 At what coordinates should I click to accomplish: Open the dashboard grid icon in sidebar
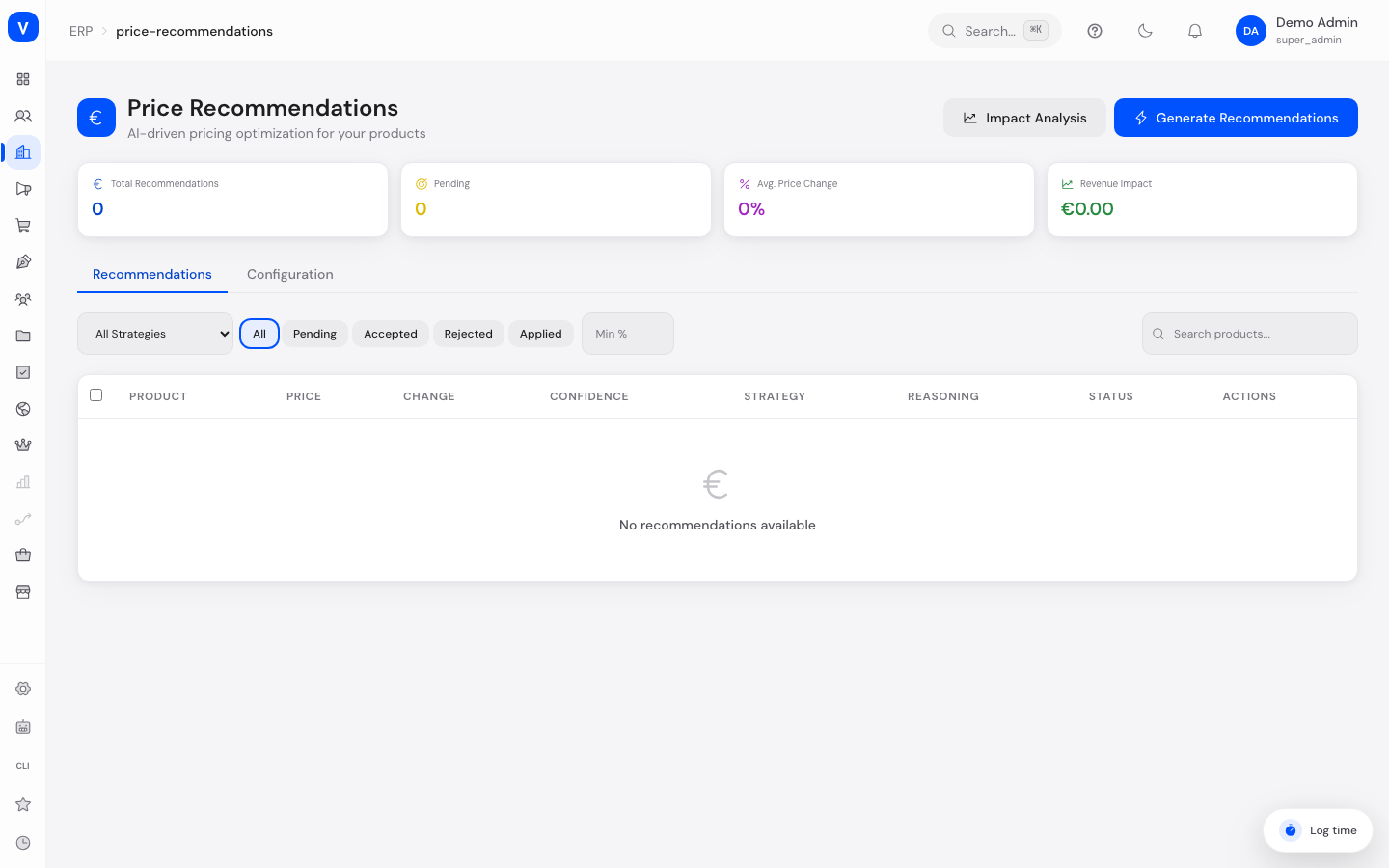point(23,79)
